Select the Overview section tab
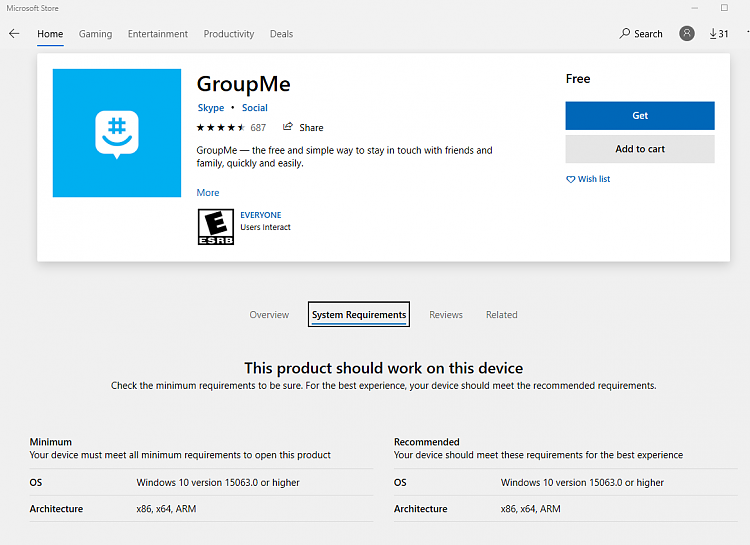750x545 pixels. pos(269,315)
